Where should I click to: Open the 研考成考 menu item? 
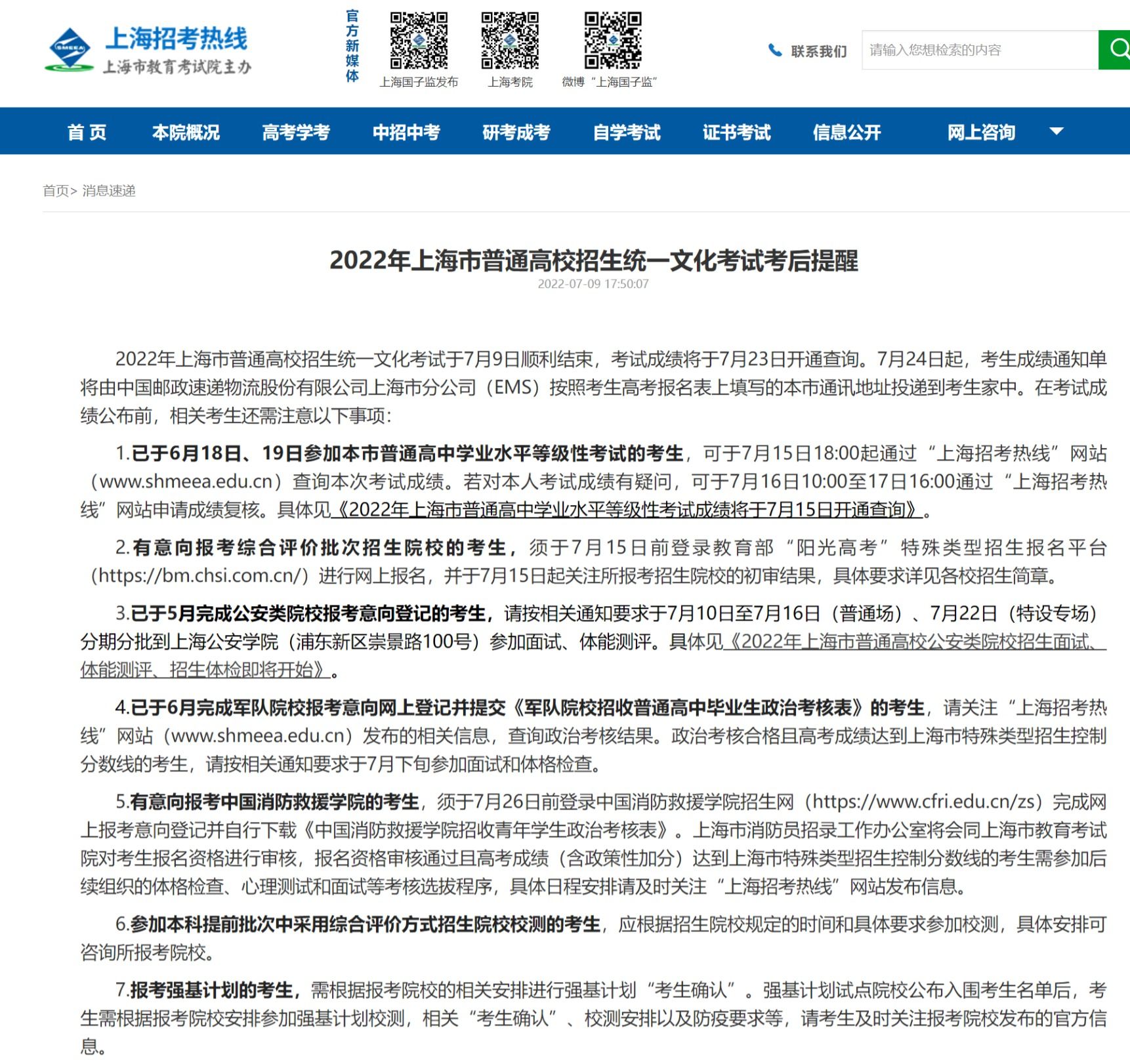516,132
